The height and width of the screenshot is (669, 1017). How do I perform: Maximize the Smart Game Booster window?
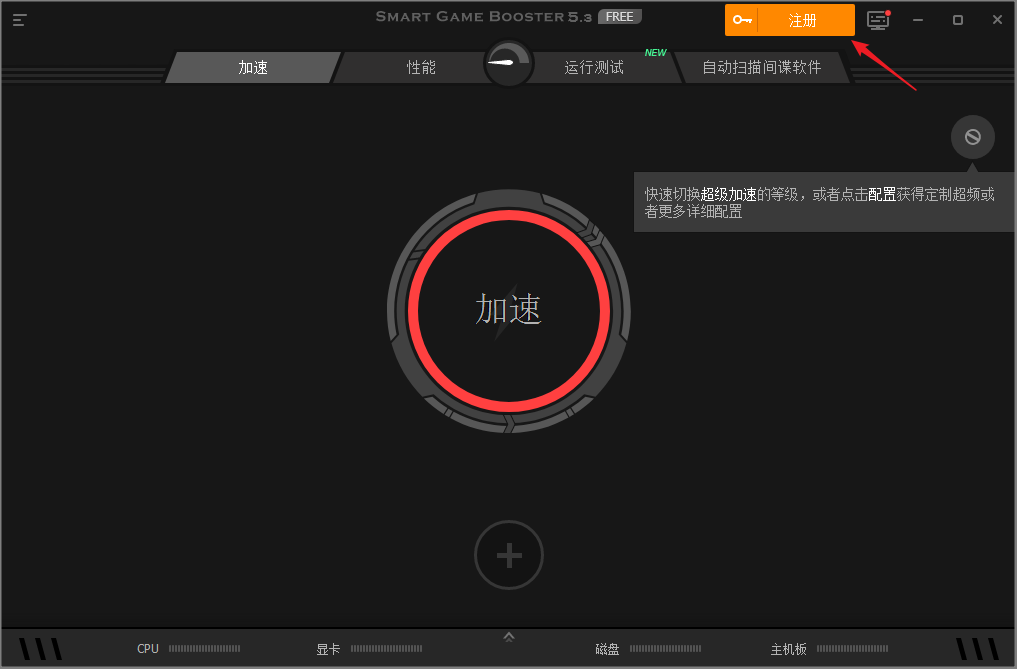[x=957, y=20]
